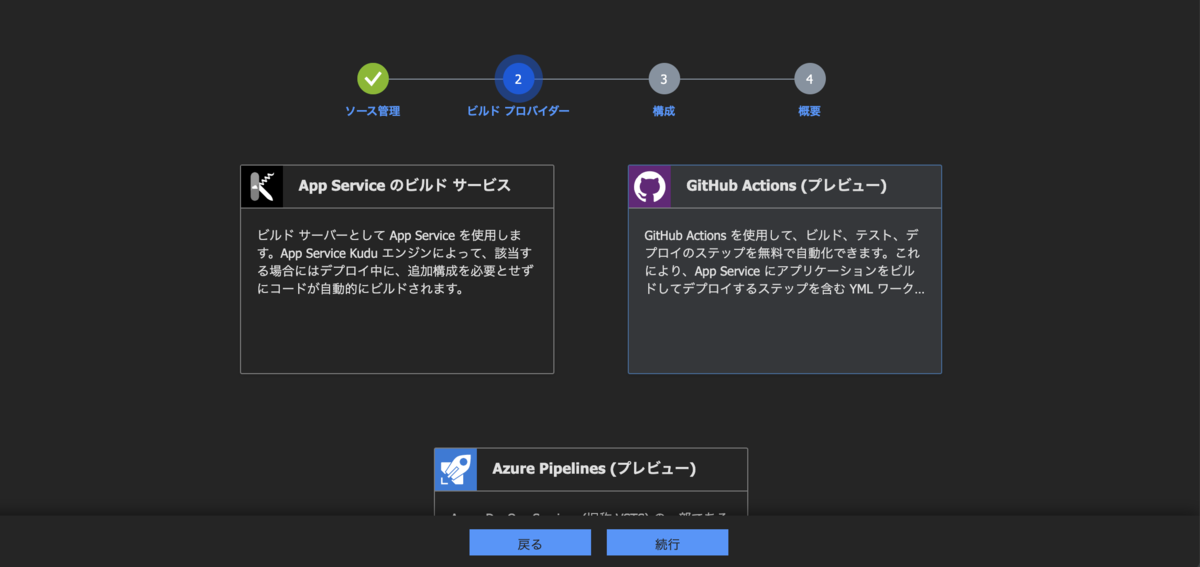The width and height of the screenshot is (1200, 567).
Task: Select the App Service Kudu description text
Action: pos(397,263)
